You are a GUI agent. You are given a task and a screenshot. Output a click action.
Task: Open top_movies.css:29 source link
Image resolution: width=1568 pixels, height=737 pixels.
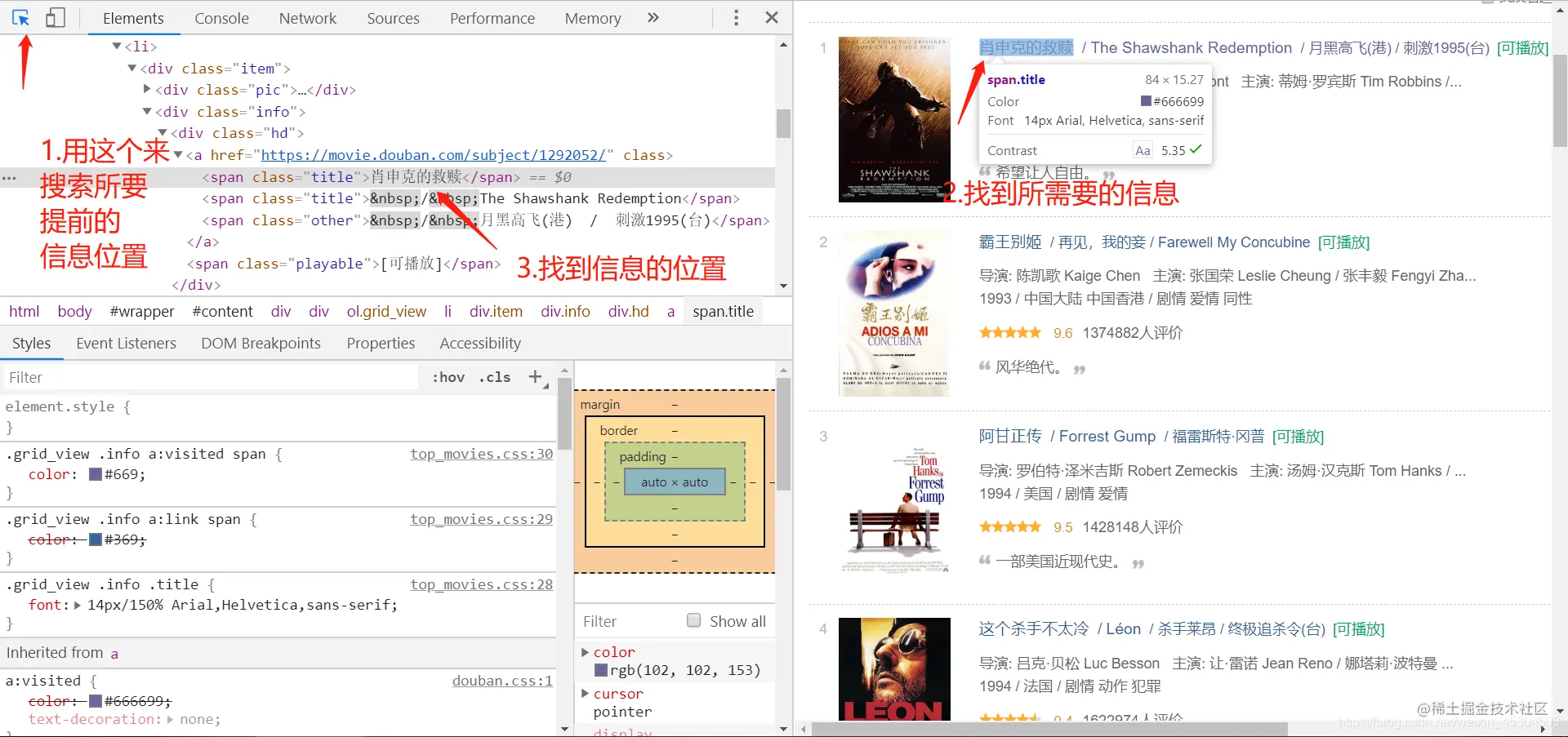pos(481,519)
